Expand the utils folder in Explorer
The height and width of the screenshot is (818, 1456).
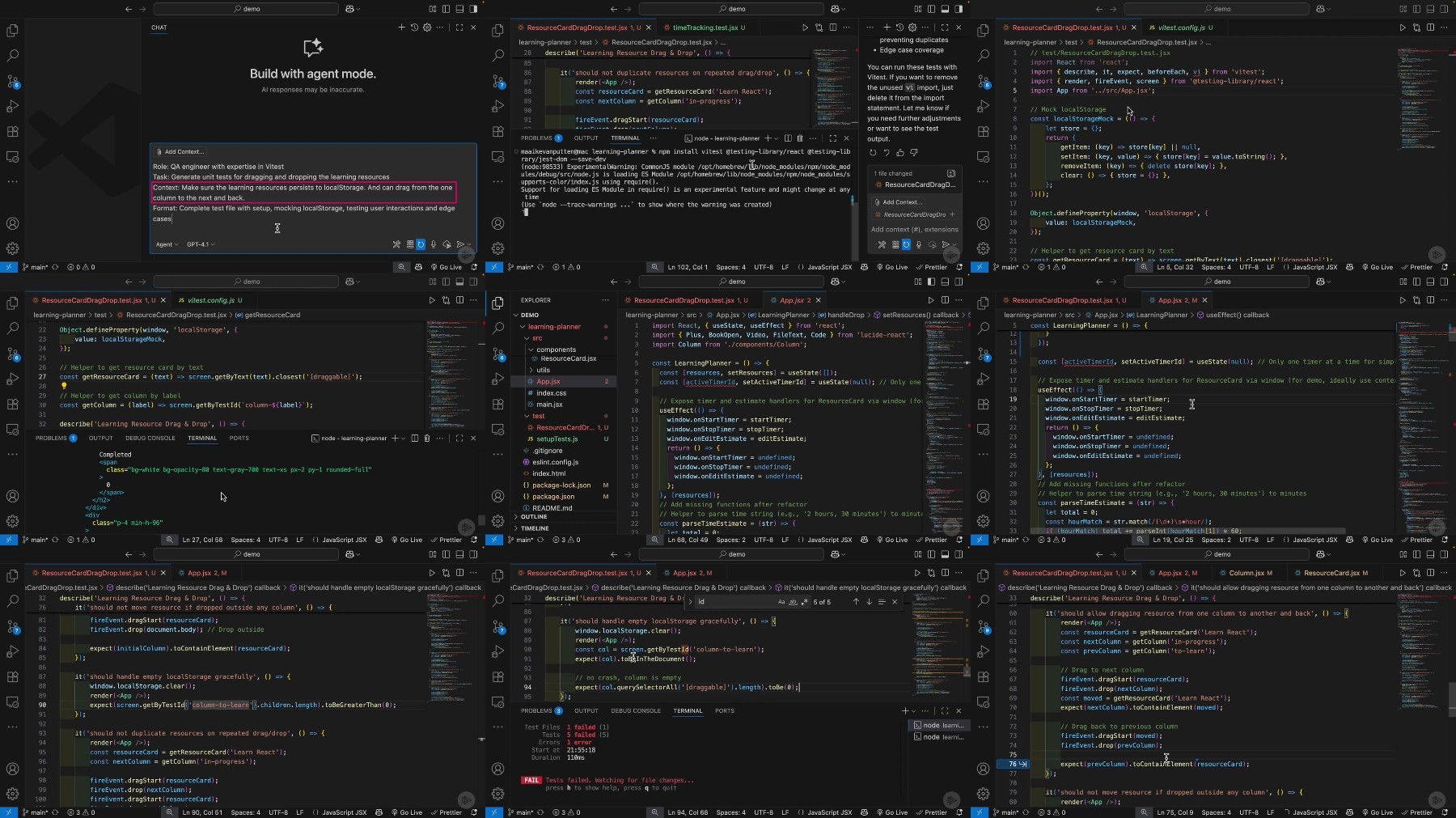click(x=543, y=370)
